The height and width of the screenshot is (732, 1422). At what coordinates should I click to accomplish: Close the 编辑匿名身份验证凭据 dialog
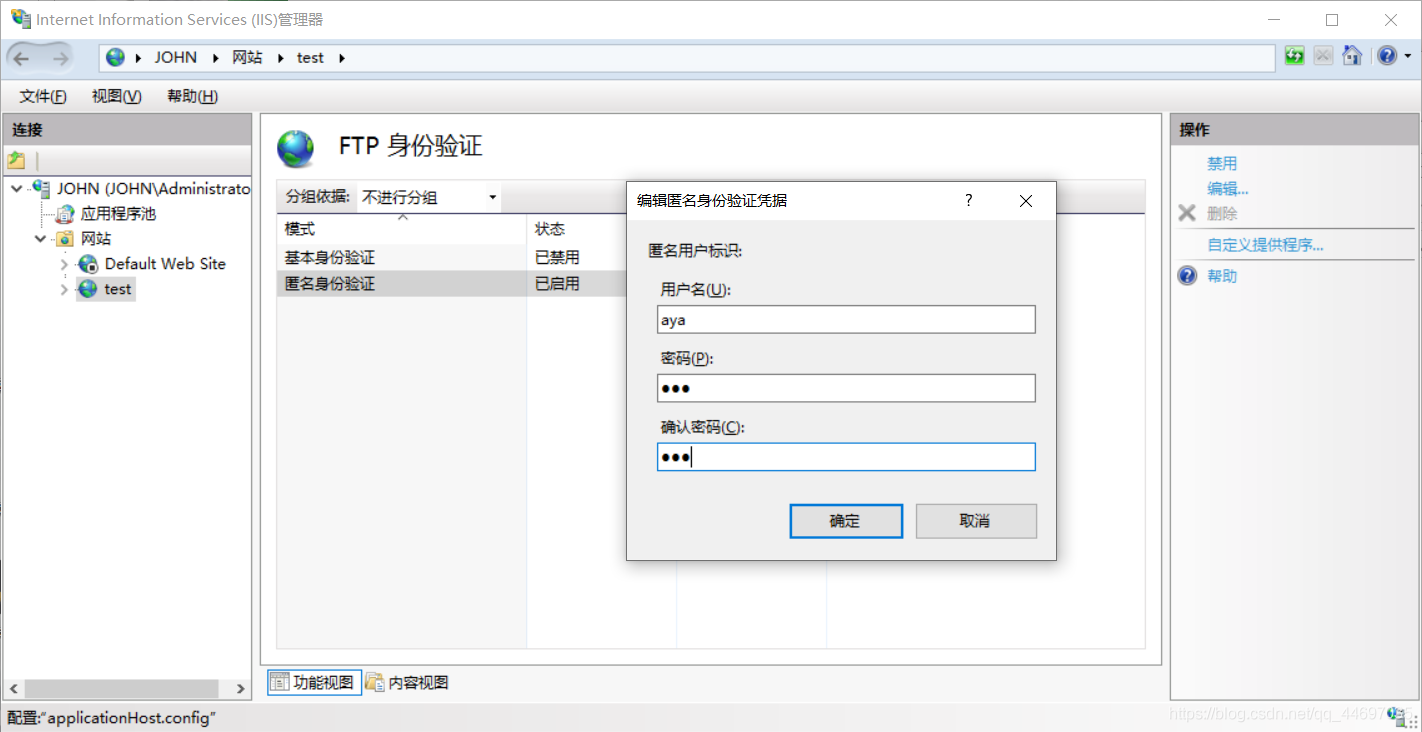(x=1025, y=200)
